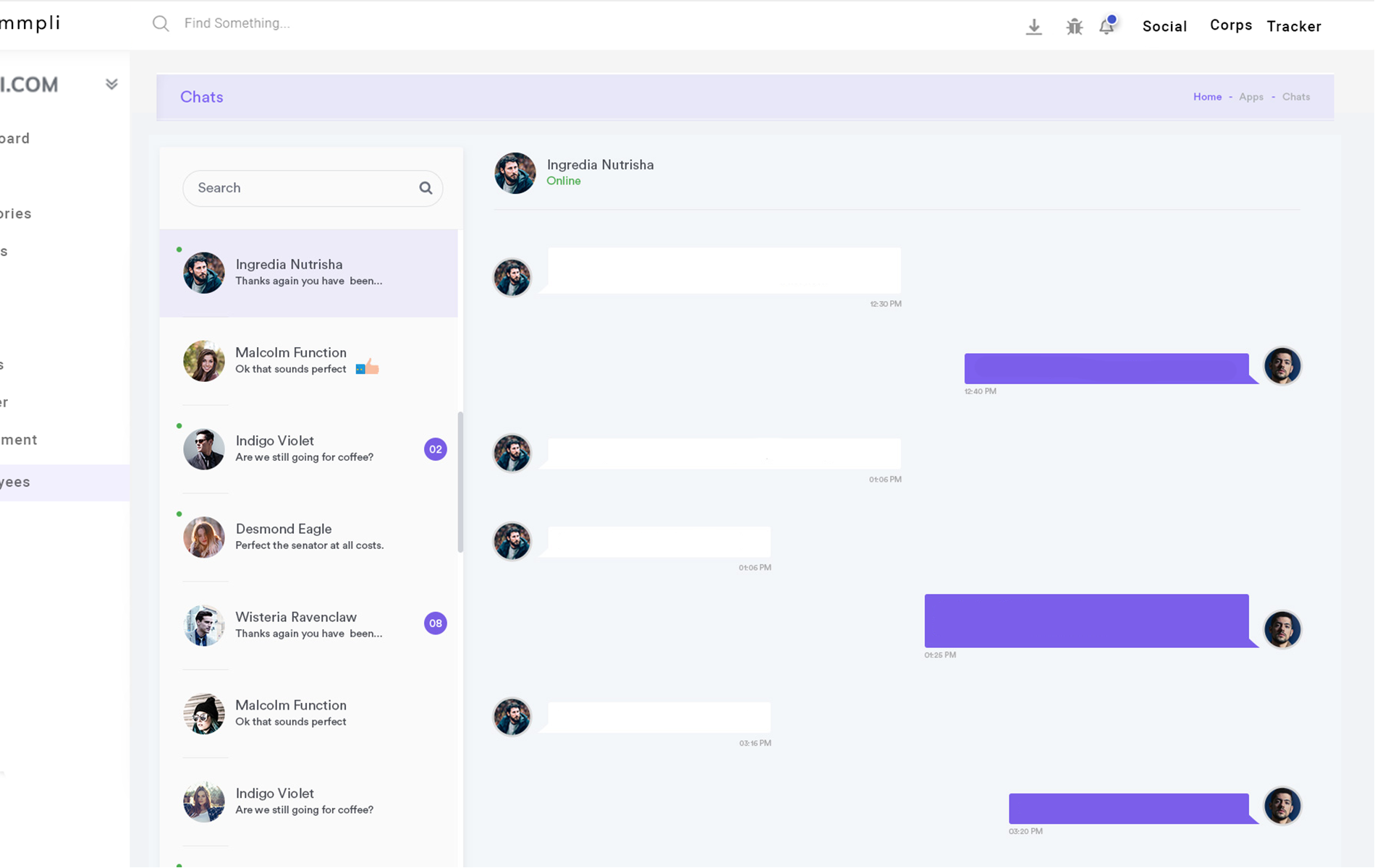Go to Home via breadcrumb link
The image size is (1375, 868).
click(1207, 97)
